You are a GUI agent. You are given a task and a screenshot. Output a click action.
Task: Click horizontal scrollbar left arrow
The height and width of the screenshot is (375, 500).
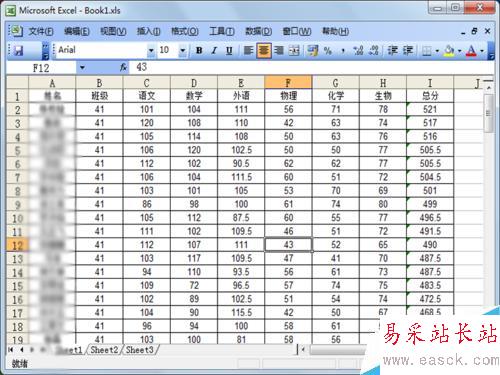(x=303, y=350)
